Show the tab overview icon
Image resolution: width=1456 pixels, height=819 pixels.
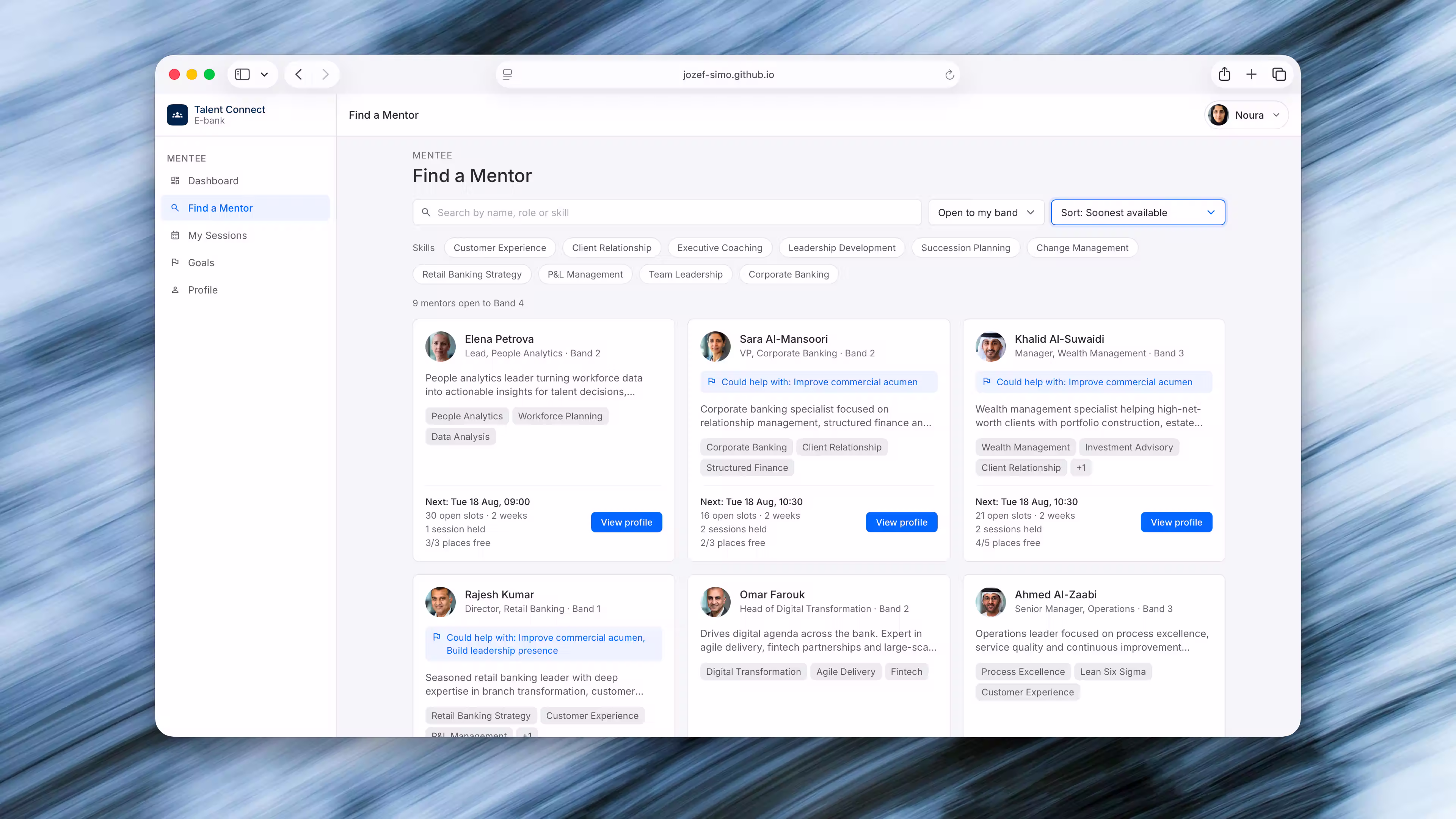1279,74
